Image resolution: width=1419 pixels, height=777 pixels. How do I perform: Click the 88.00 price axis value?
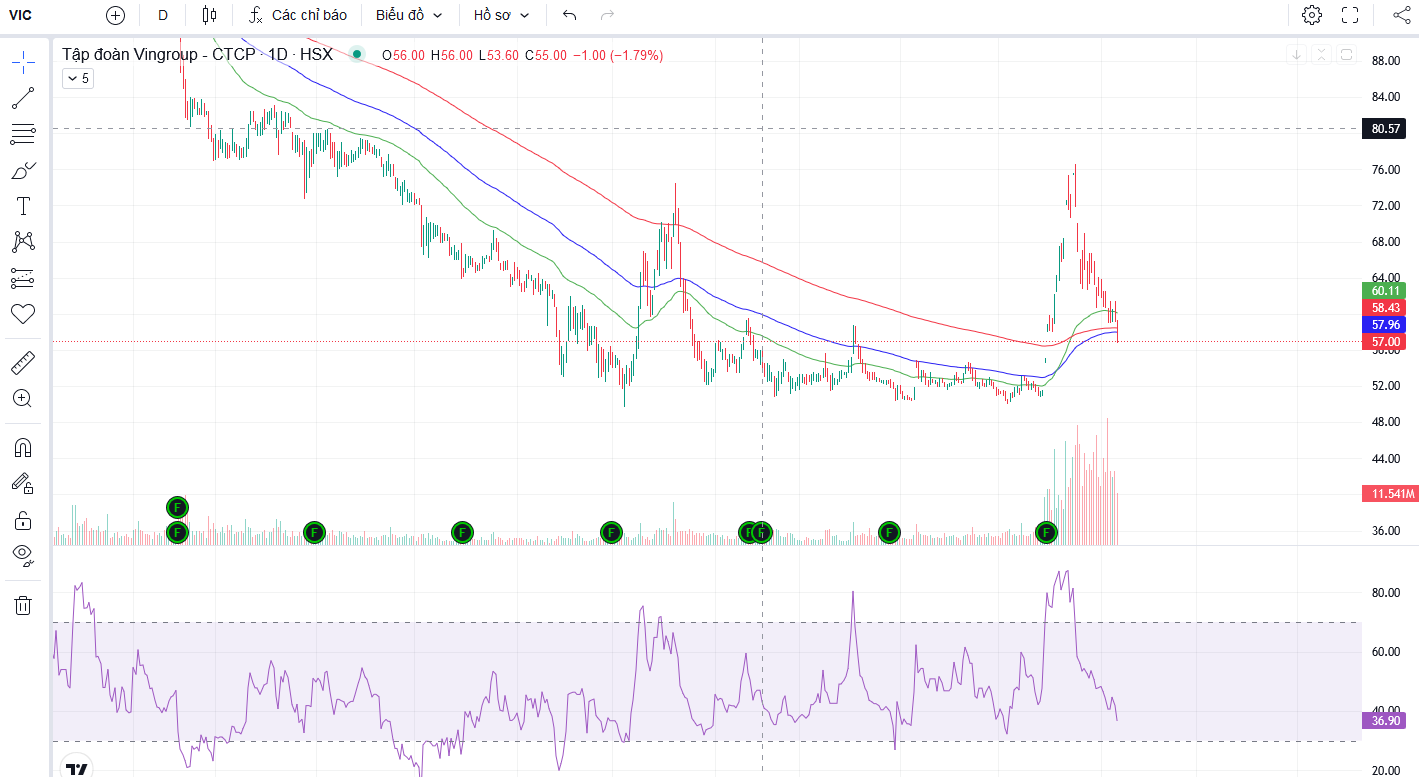pyautogui.click(x=1385, y=61)
